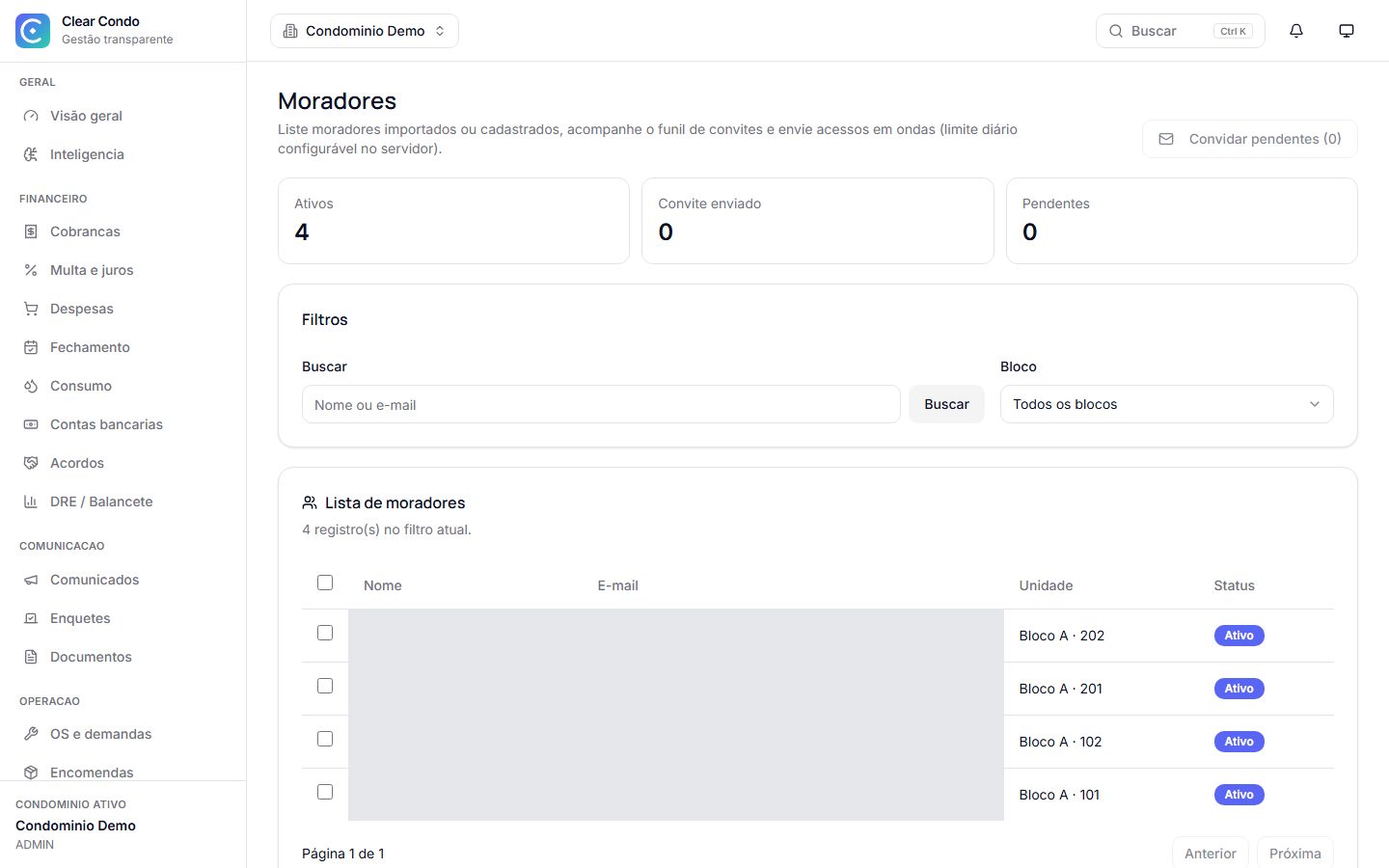Open Cobrancas via its receipt icon
This screenshot has width=1389, height=868.
pos(31,231)
